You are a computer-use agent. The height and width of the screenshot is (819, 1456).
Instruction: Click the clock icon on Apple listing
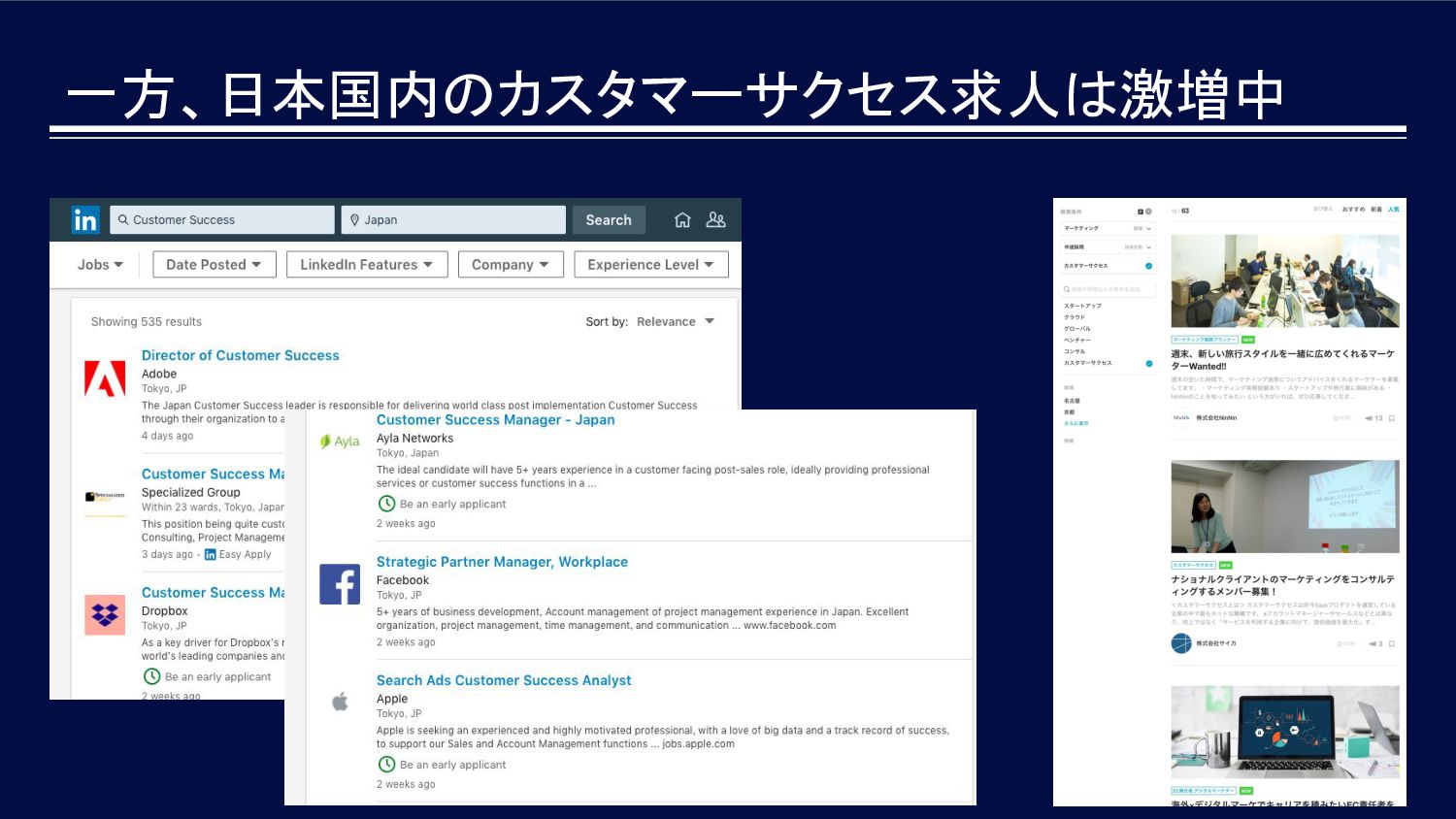tap(386, 765)
